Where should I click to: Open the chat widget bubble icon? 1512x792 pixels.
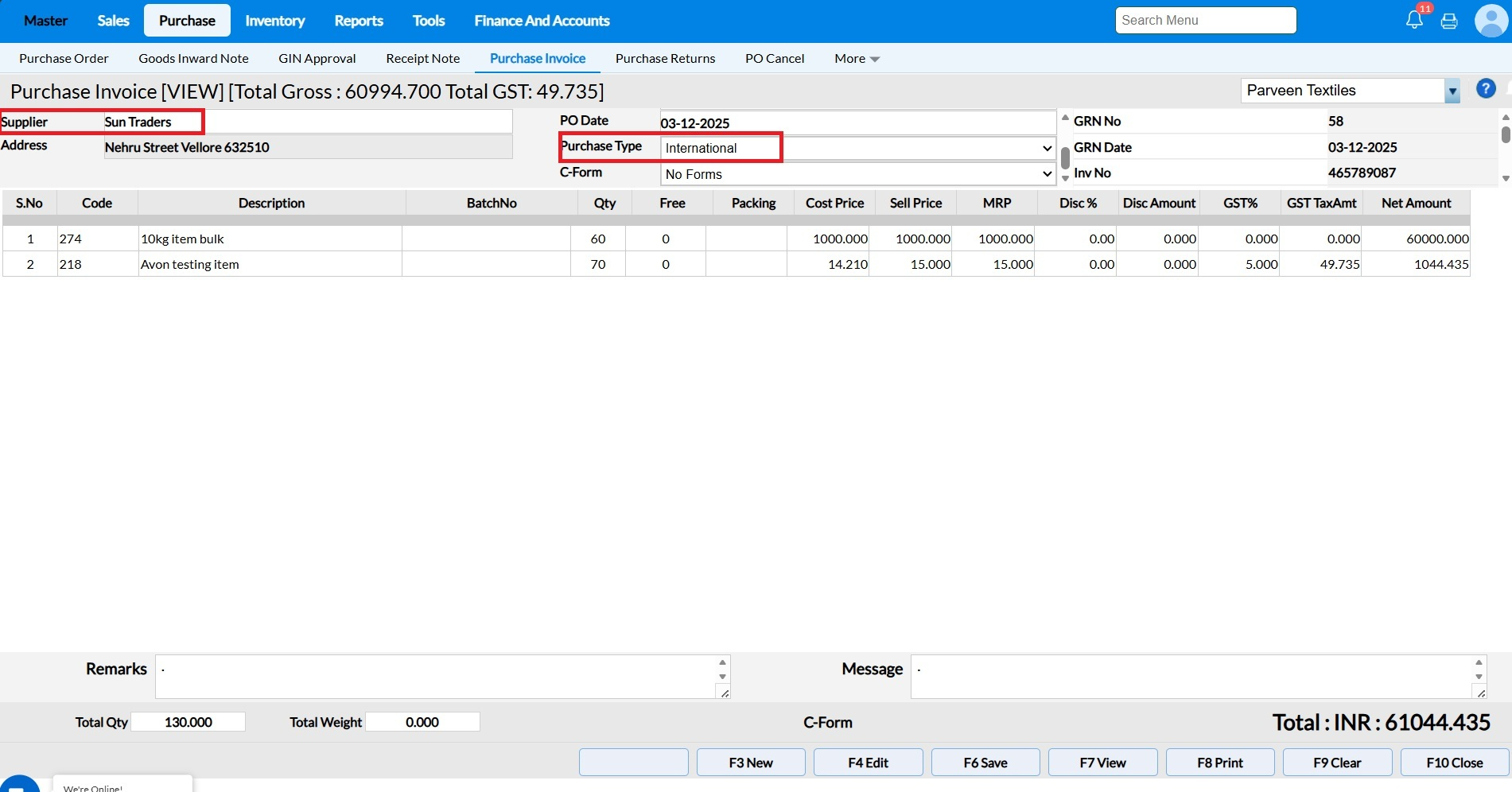click(19, 784)
